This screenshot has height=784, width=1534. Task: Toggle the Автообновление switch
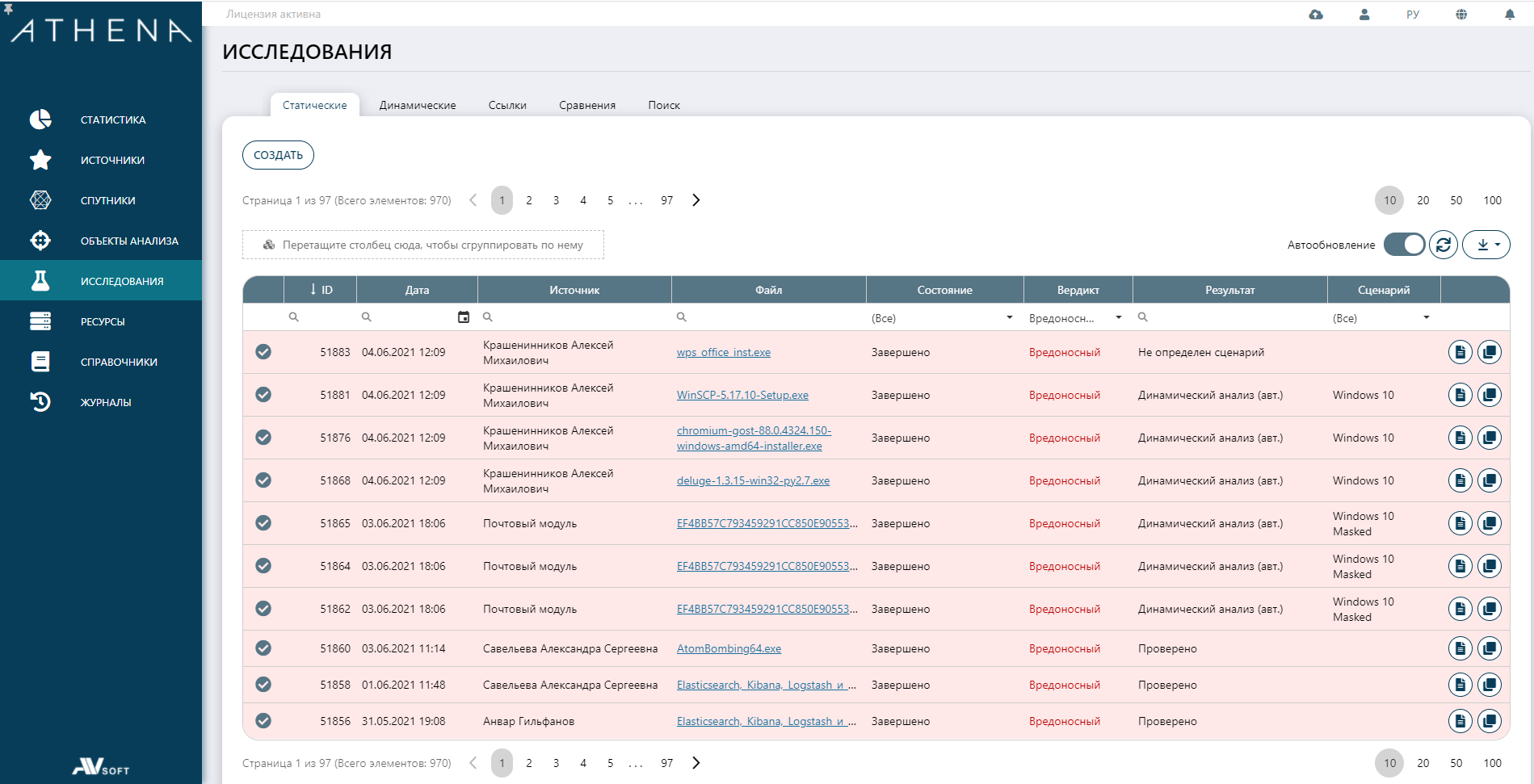click(x=1404, y=245)
